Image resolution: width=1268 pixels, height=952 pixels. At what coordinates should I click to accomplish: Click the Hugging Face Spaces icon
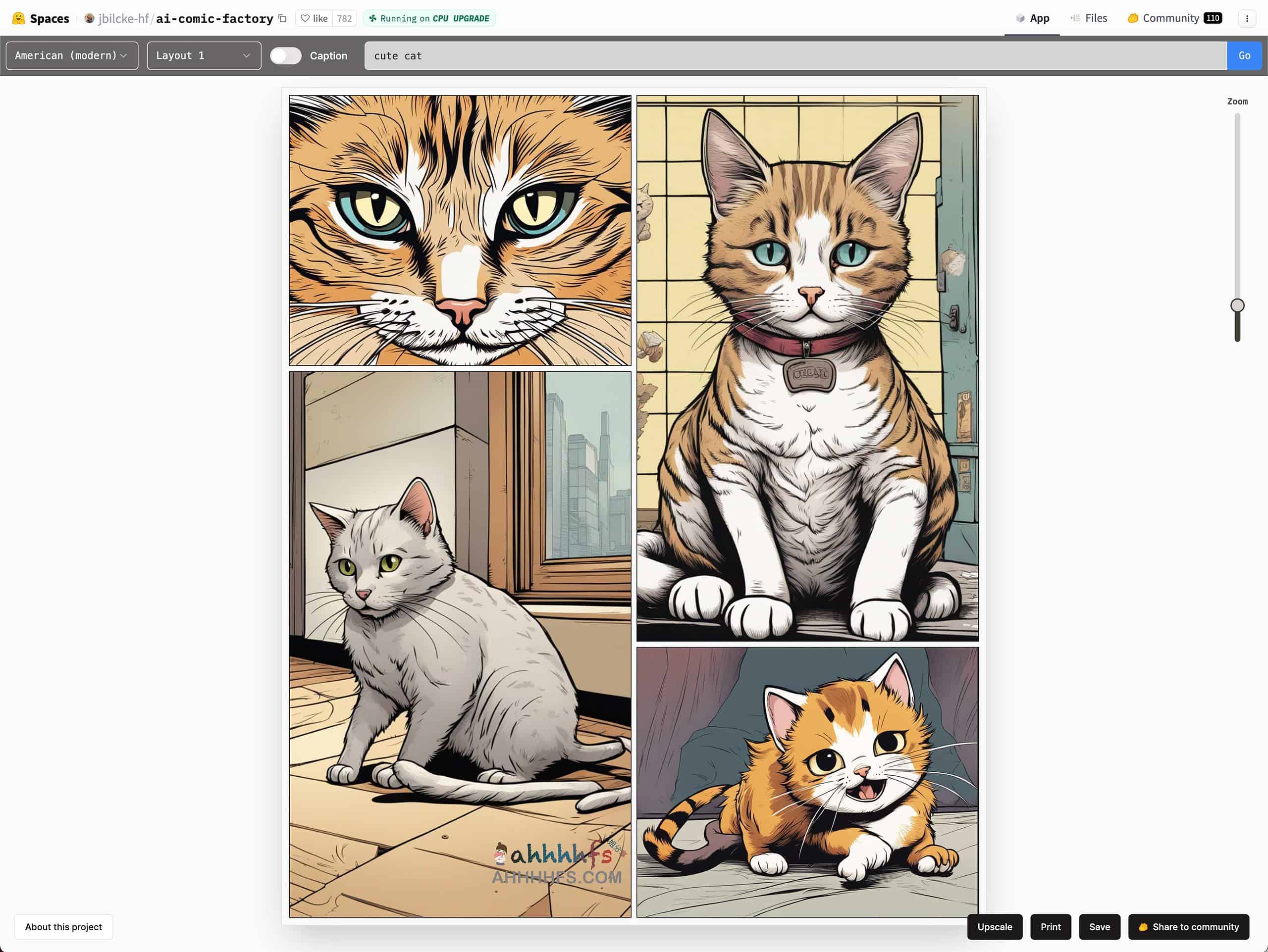coord(18,18)
